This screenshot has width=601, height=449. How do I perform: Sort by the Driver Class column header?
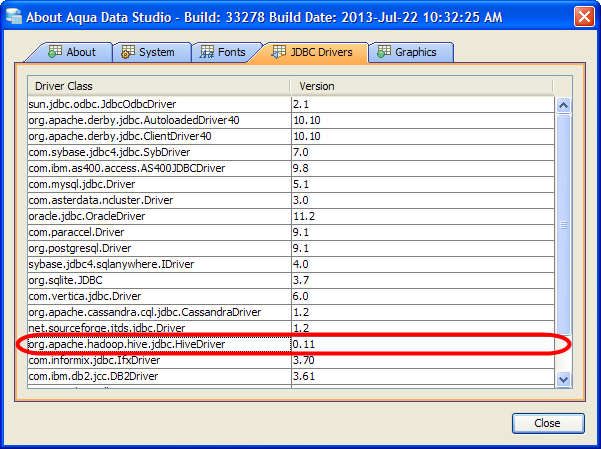[x=159, y=86]
